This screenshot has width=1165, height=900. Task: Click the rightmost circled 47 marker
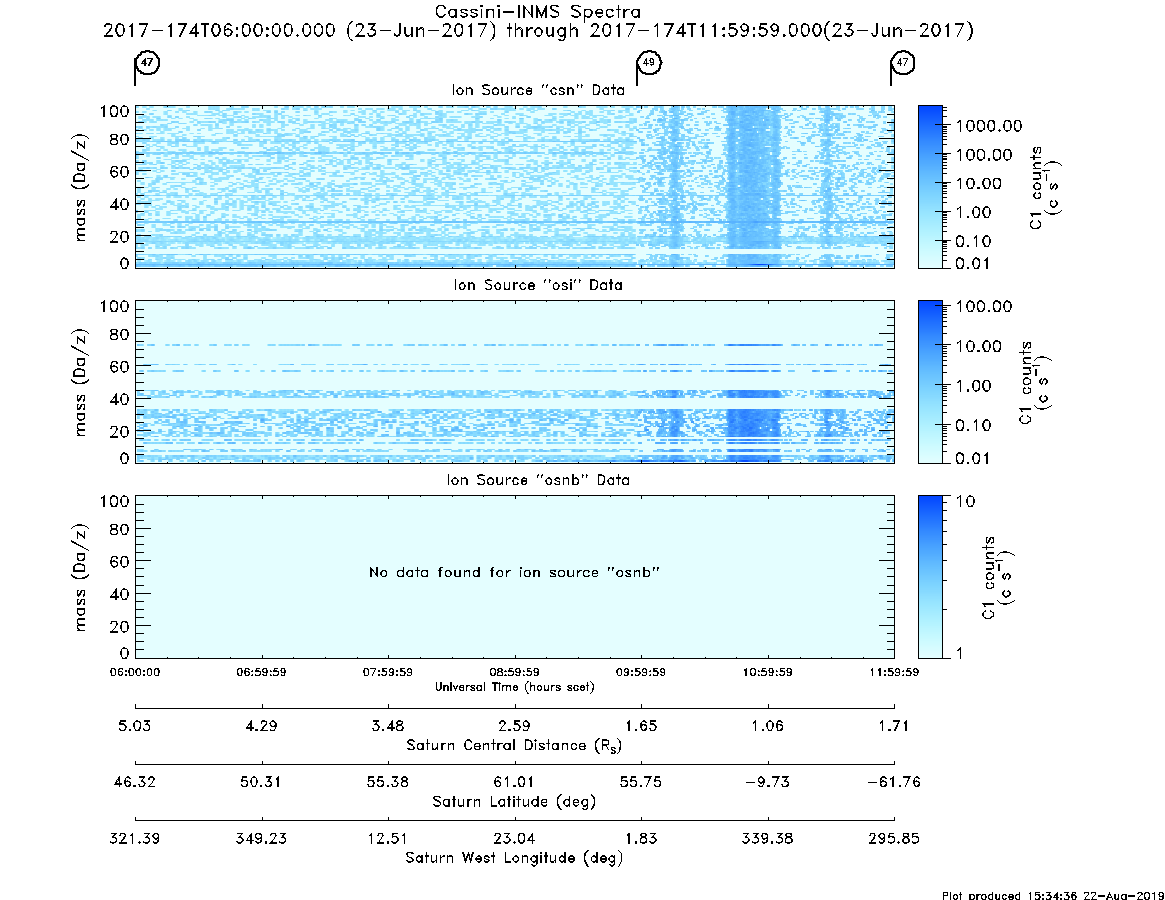click(x=903, y=62)
